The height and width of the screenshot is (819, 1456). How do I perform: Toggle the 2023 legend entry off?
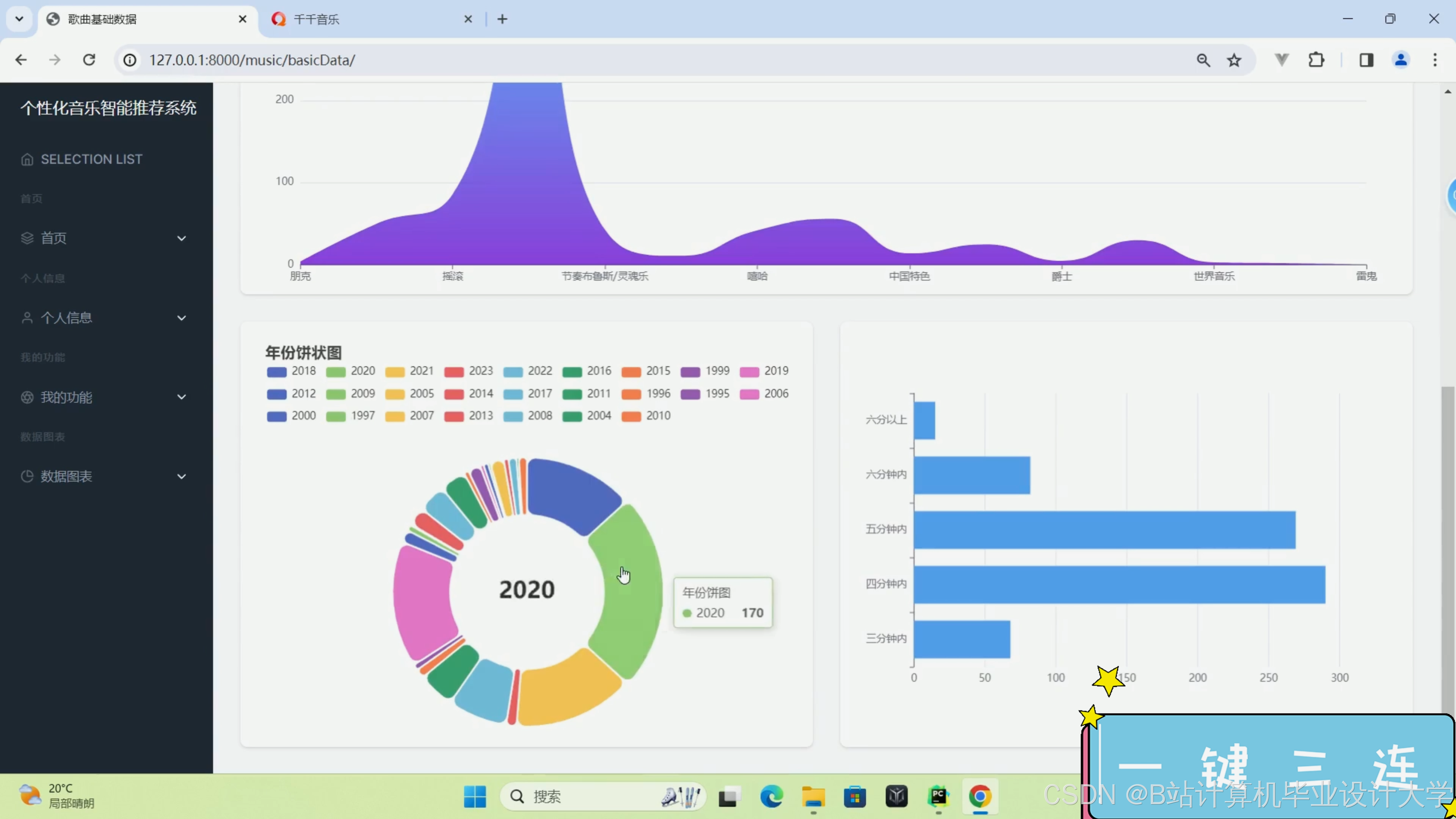pos(469,371)
